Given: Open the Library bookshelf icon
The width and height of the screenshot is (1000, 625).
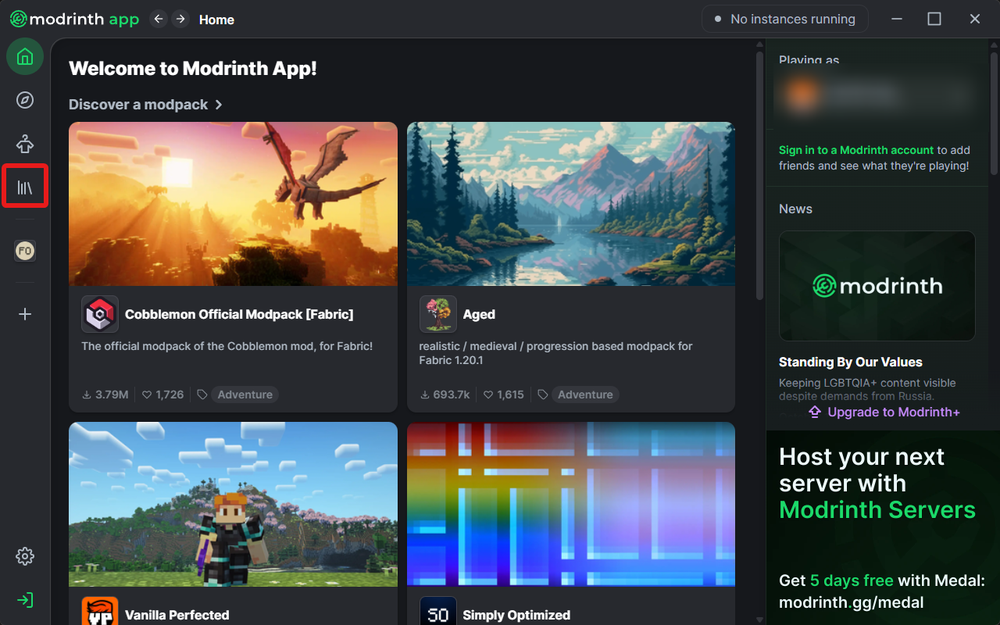Looking at the screenshot, I should (24, 186).
